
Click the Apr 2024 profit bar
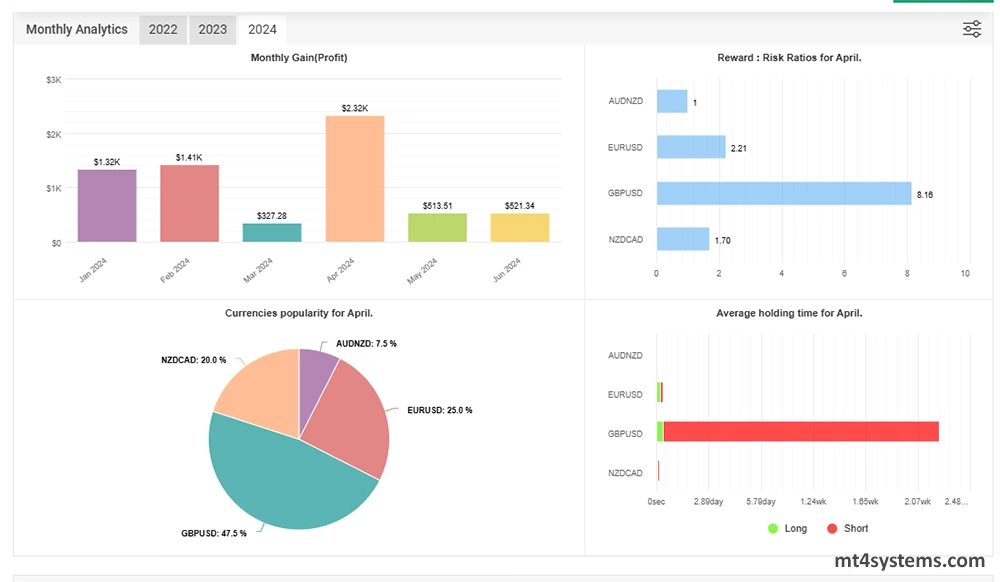[x=355, y=178]
